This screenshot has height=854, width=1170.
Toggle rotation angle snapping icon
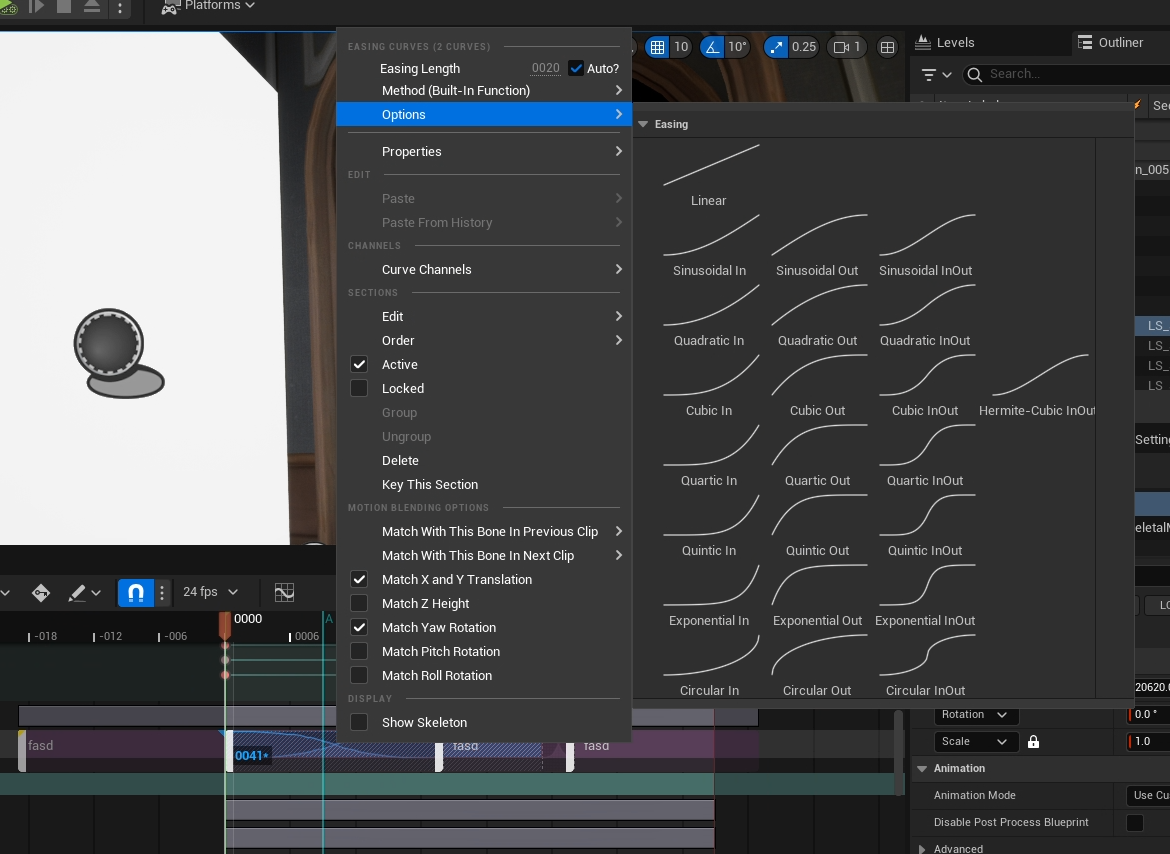pyautogui.click(x=712, y=47)
